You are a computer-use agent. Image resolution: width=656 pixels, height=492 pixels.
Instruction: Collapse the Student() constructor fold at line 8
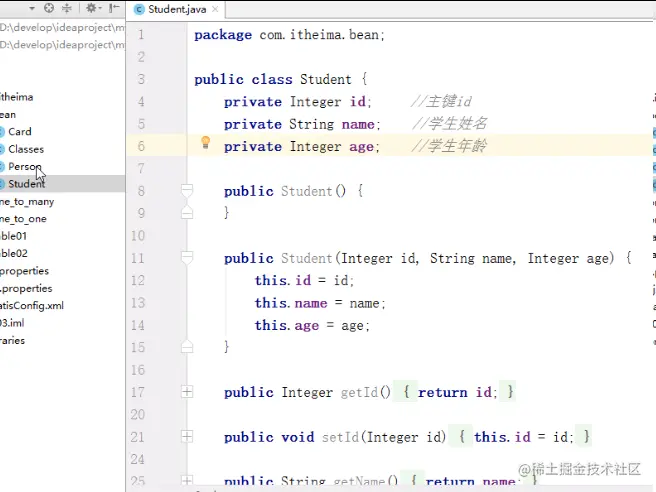tap(187, 191)
